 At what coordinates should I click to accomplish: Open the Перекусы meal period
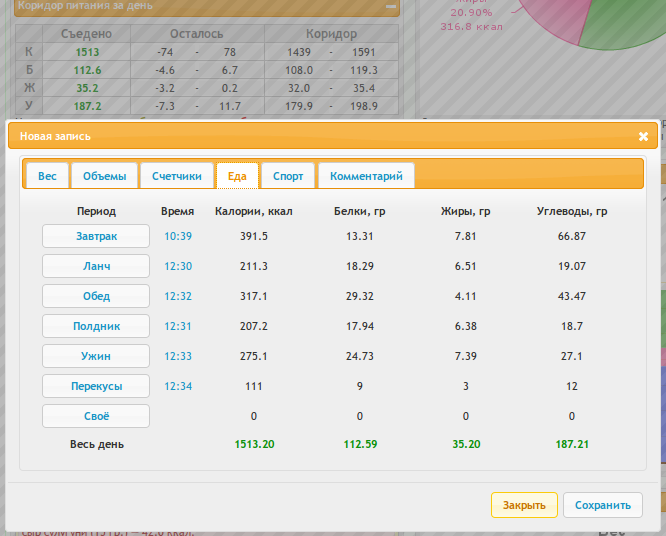click(x=96, y=386)
